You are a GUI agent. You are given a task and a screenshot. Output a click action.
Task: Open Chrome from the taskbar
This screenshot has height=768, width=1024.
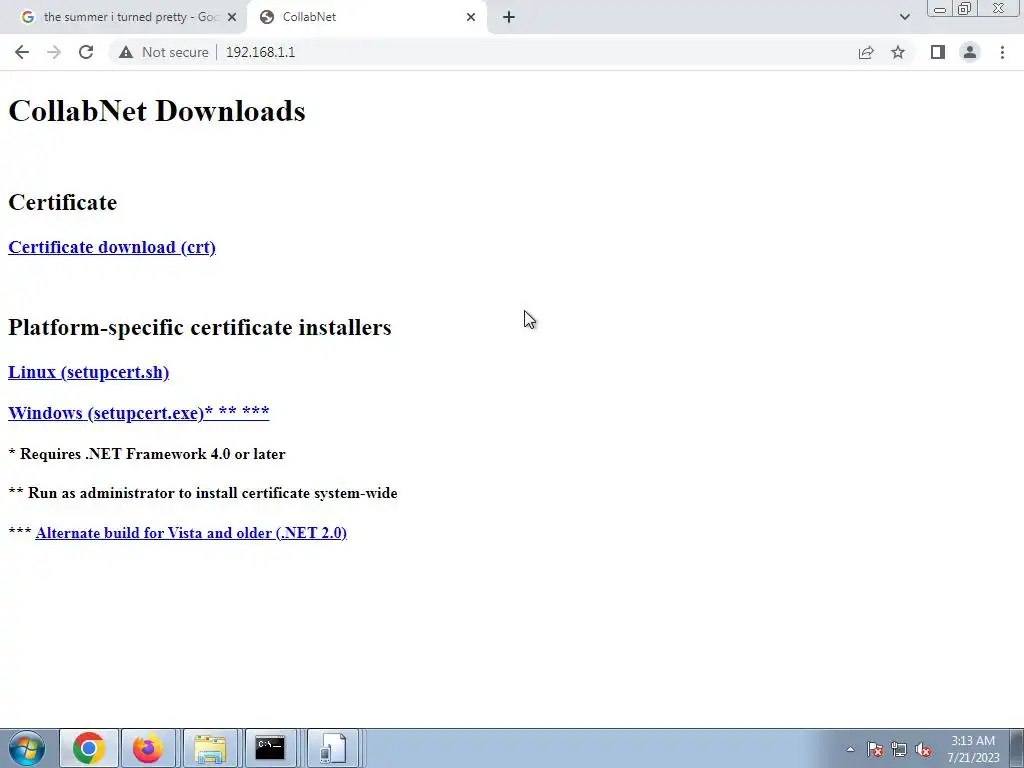[x=89, y=748]
